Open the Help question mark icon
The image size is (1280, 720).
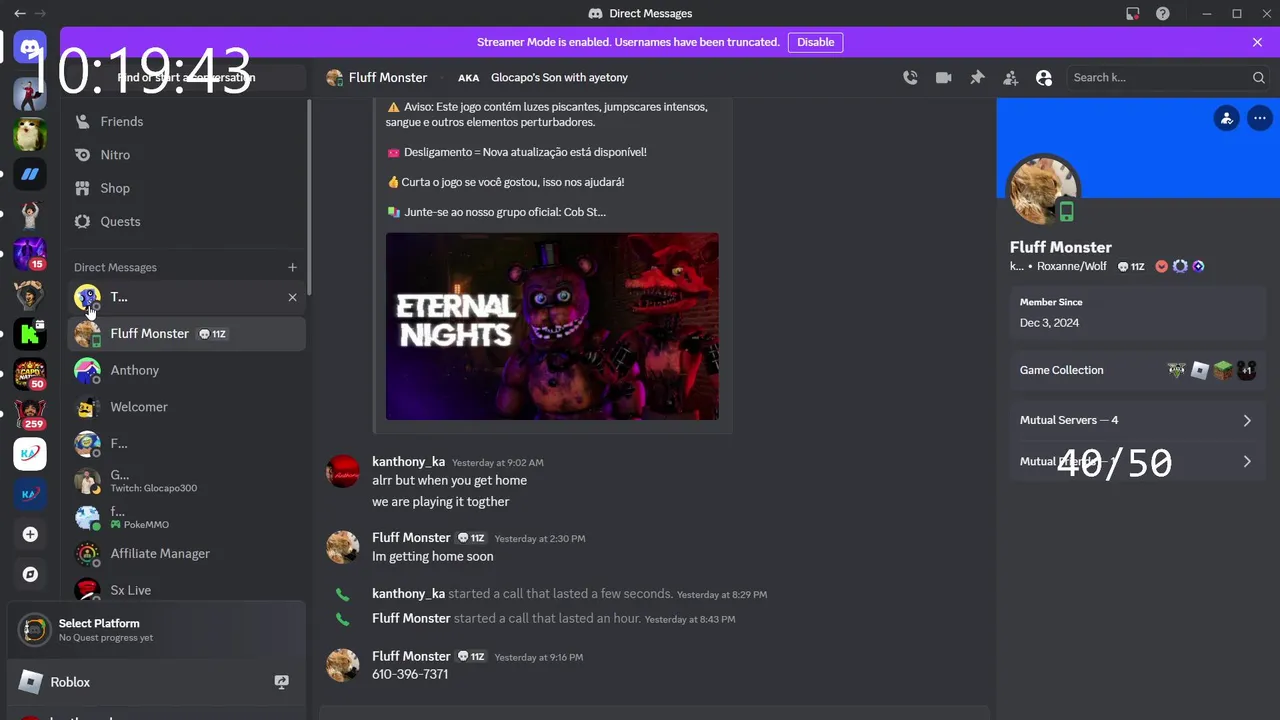tap(1163, 13)
